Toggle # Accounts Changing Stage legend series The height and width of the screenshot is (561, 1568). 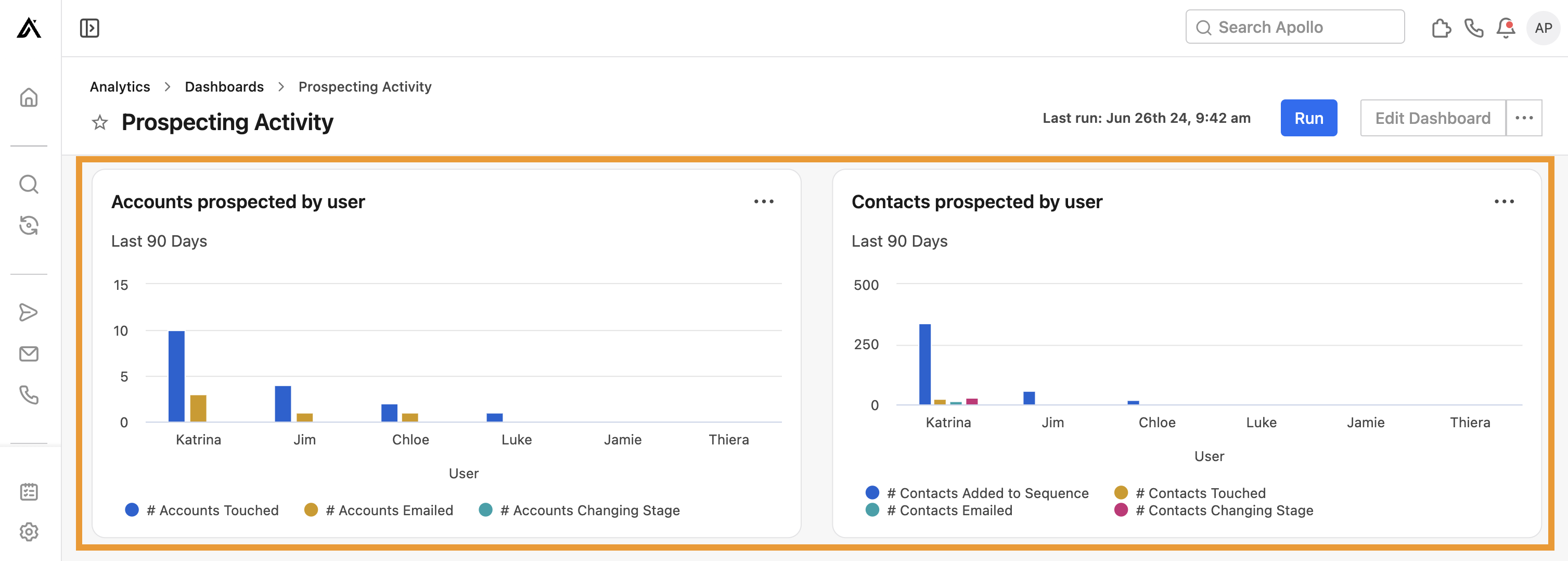tap(580, 511)
